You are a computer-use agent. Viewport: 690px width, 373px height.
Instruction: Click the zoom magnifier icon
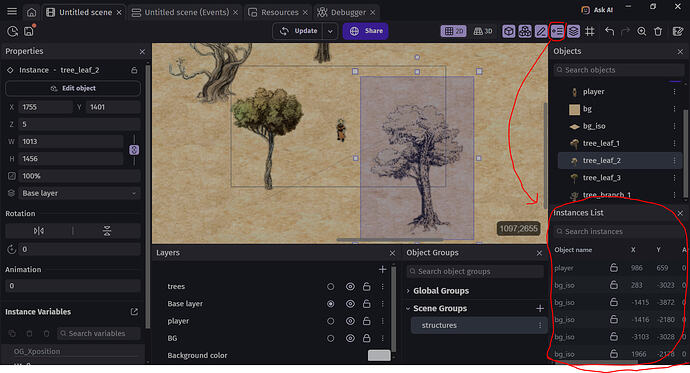click(x=642, y=31)
